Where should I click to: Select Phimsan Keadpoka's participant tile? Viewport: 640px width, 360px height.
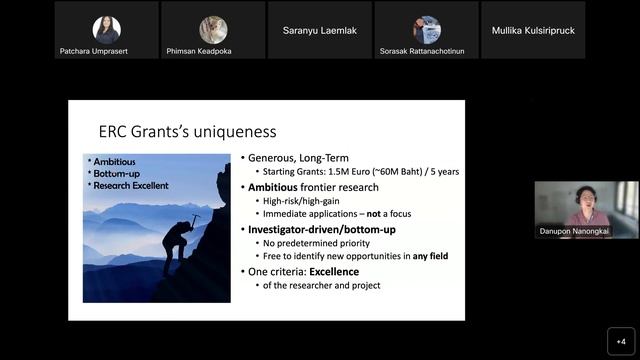tap(213, 30)
